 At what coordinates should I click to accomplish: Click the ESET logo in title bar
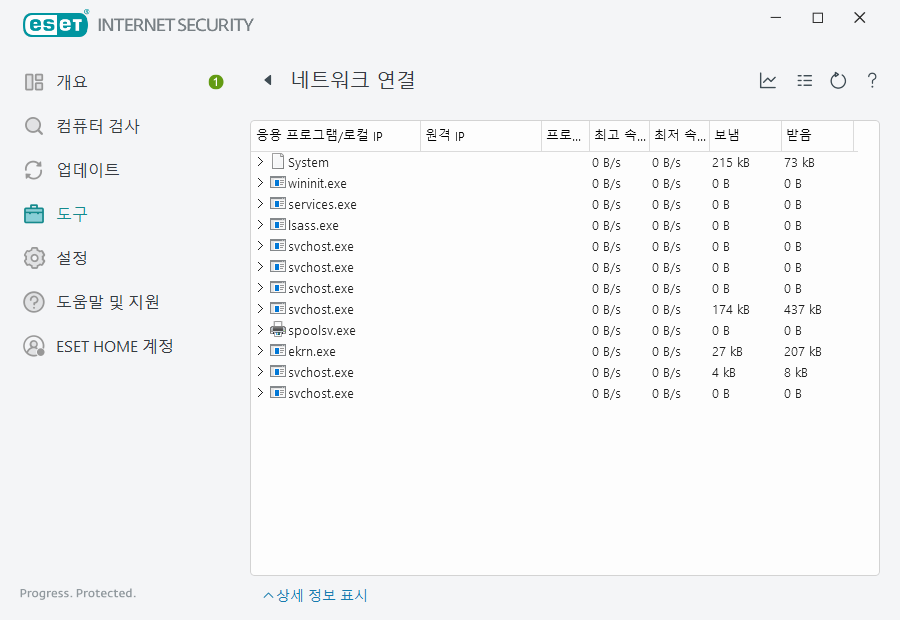pyautogui.click(x=56, y=24)
